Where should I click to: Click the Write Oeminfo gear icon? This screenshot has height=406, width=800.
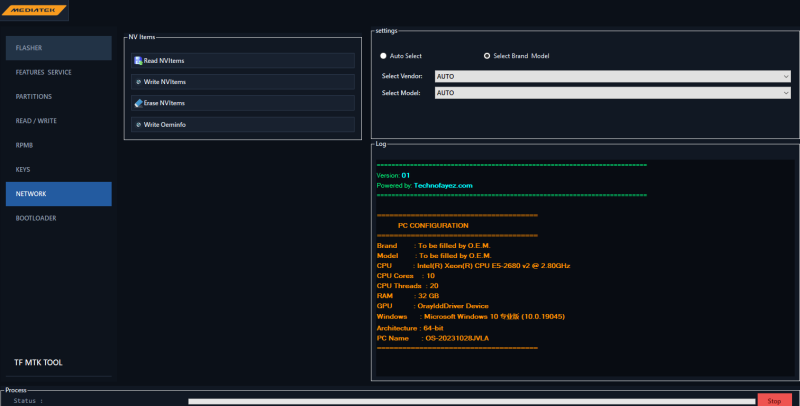(138, 124)
